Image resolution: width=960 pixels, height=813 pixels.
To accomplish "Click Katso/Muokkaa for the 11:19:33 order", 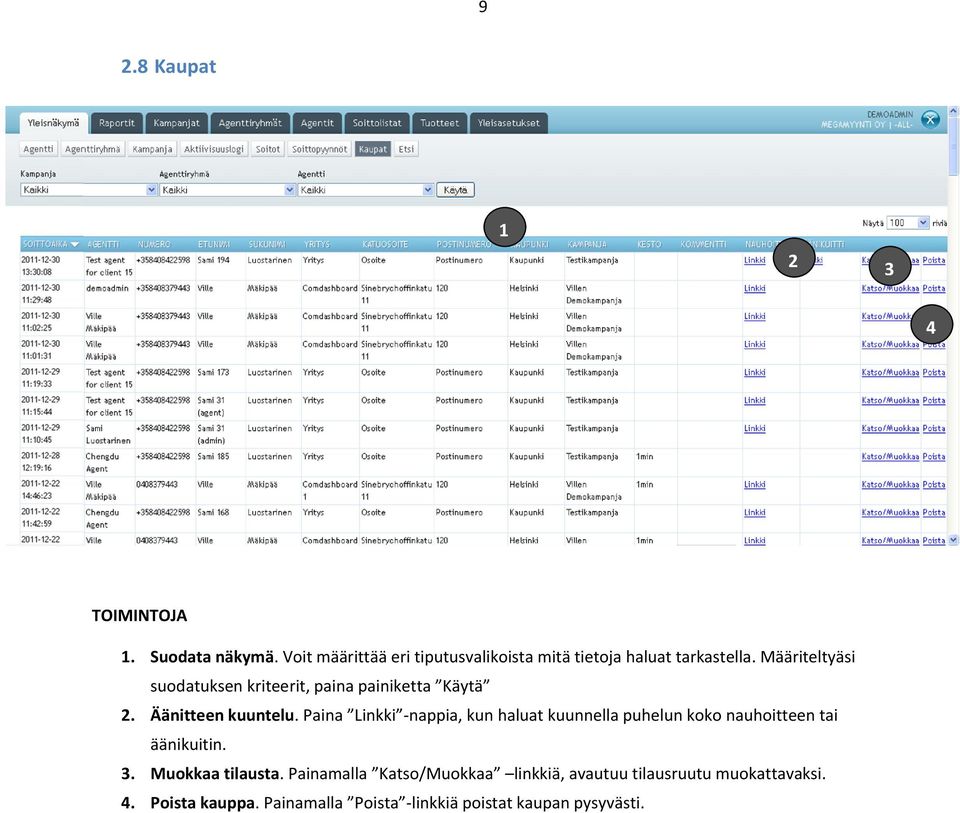I will point(890,373).
